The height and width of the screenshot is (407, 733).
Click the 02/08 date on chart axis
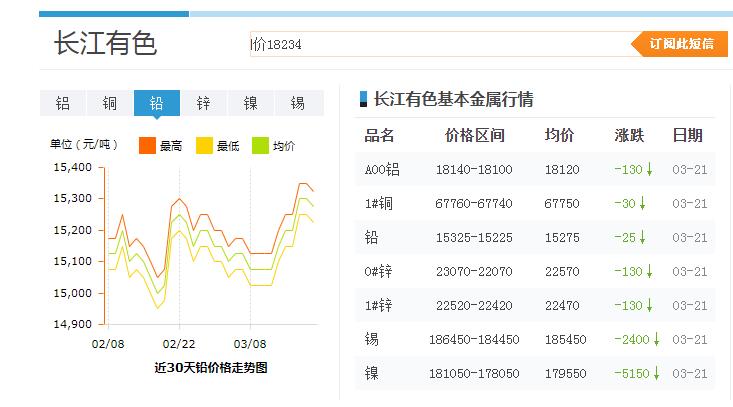click(108, 344)
